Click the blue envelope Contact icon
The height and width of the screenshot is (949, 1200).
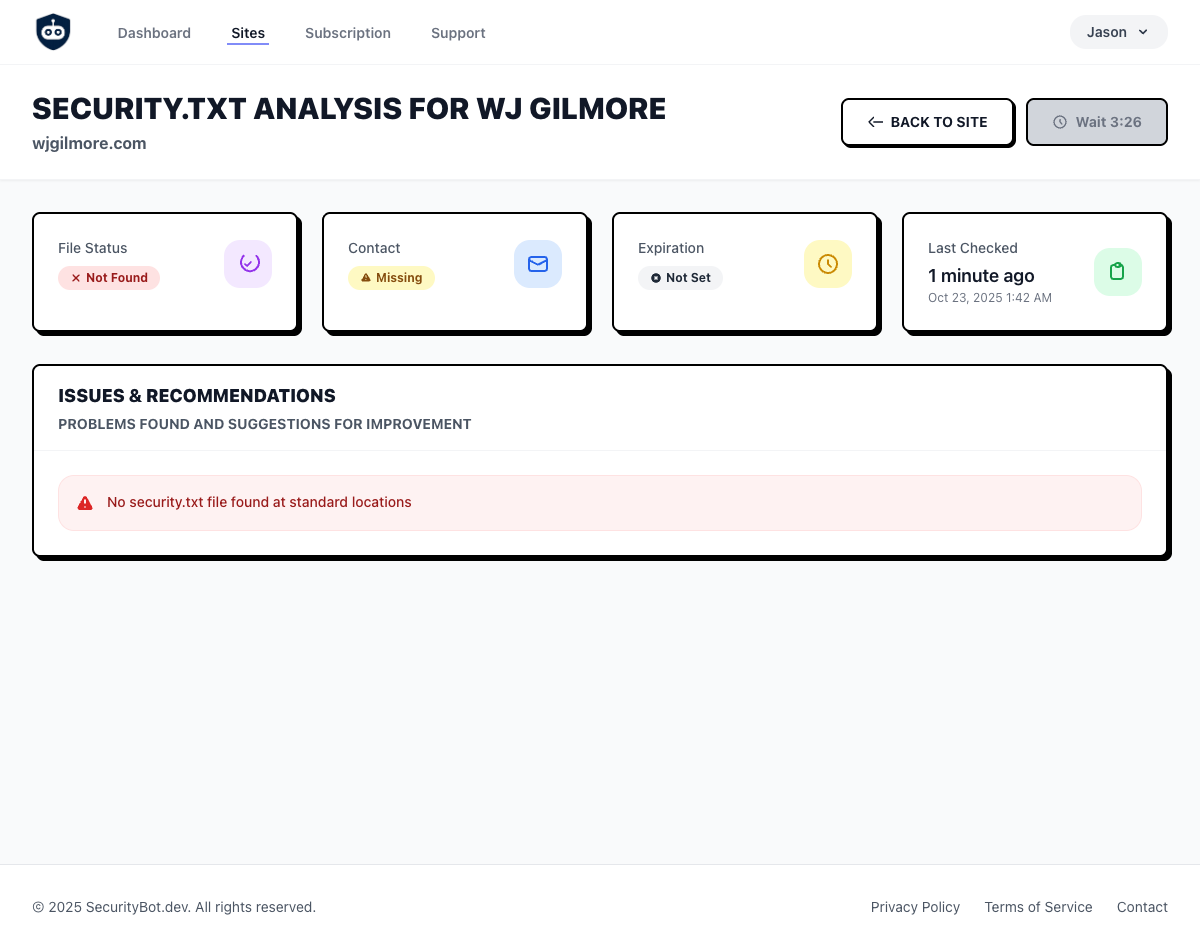point(538,264)
